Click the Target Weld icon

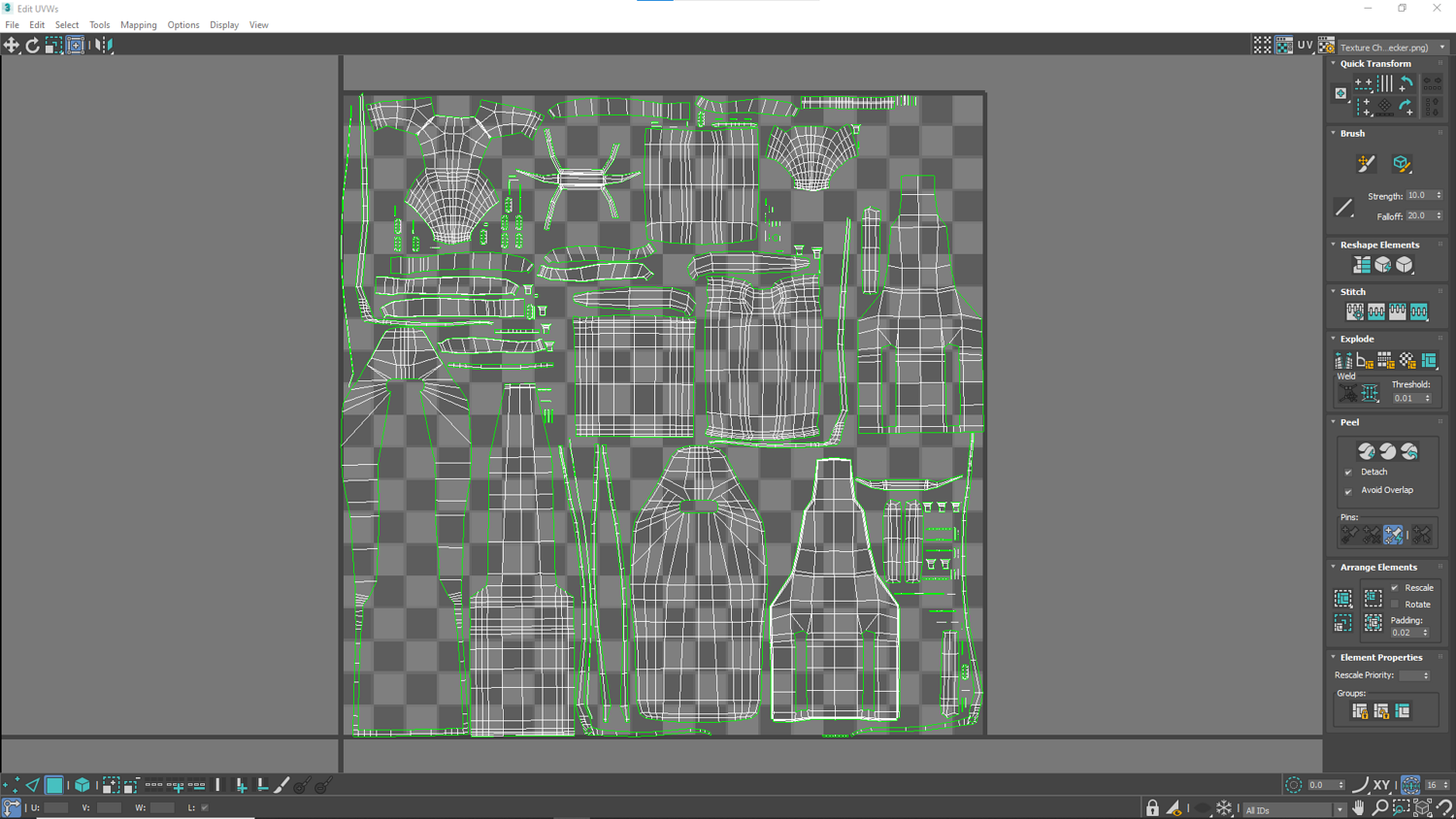[1348, 393]
